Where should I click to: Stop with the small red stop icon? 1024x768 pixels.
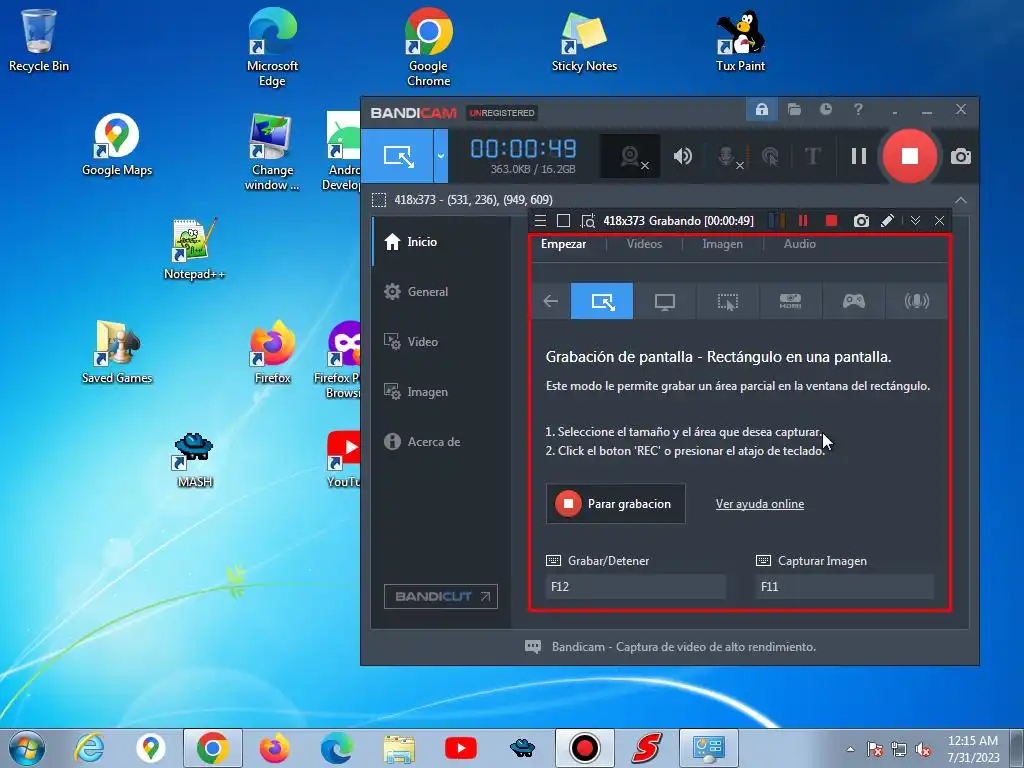pos(831,221)
